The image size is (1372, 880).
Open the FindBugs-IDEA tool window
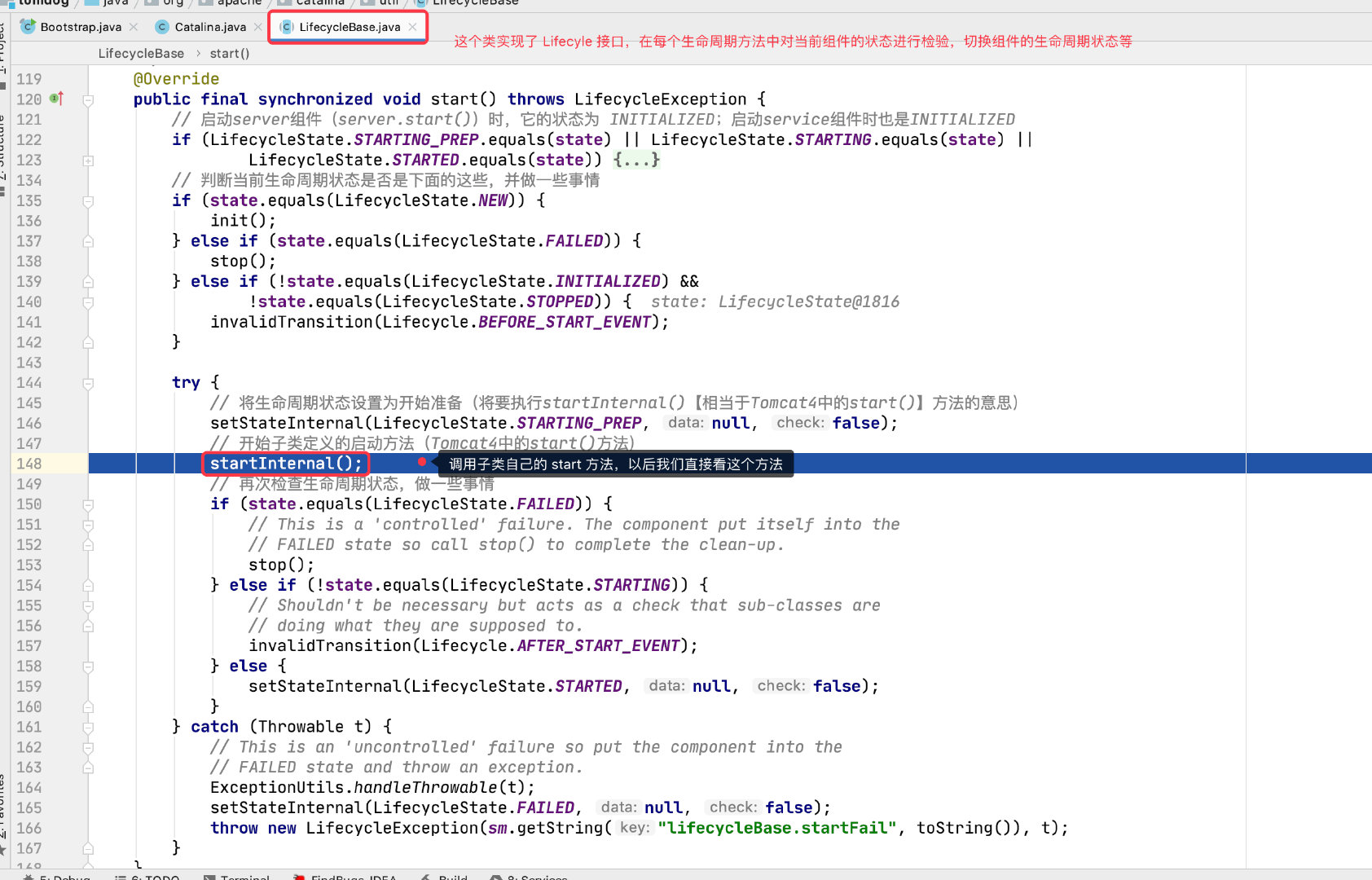coord(346,877)
